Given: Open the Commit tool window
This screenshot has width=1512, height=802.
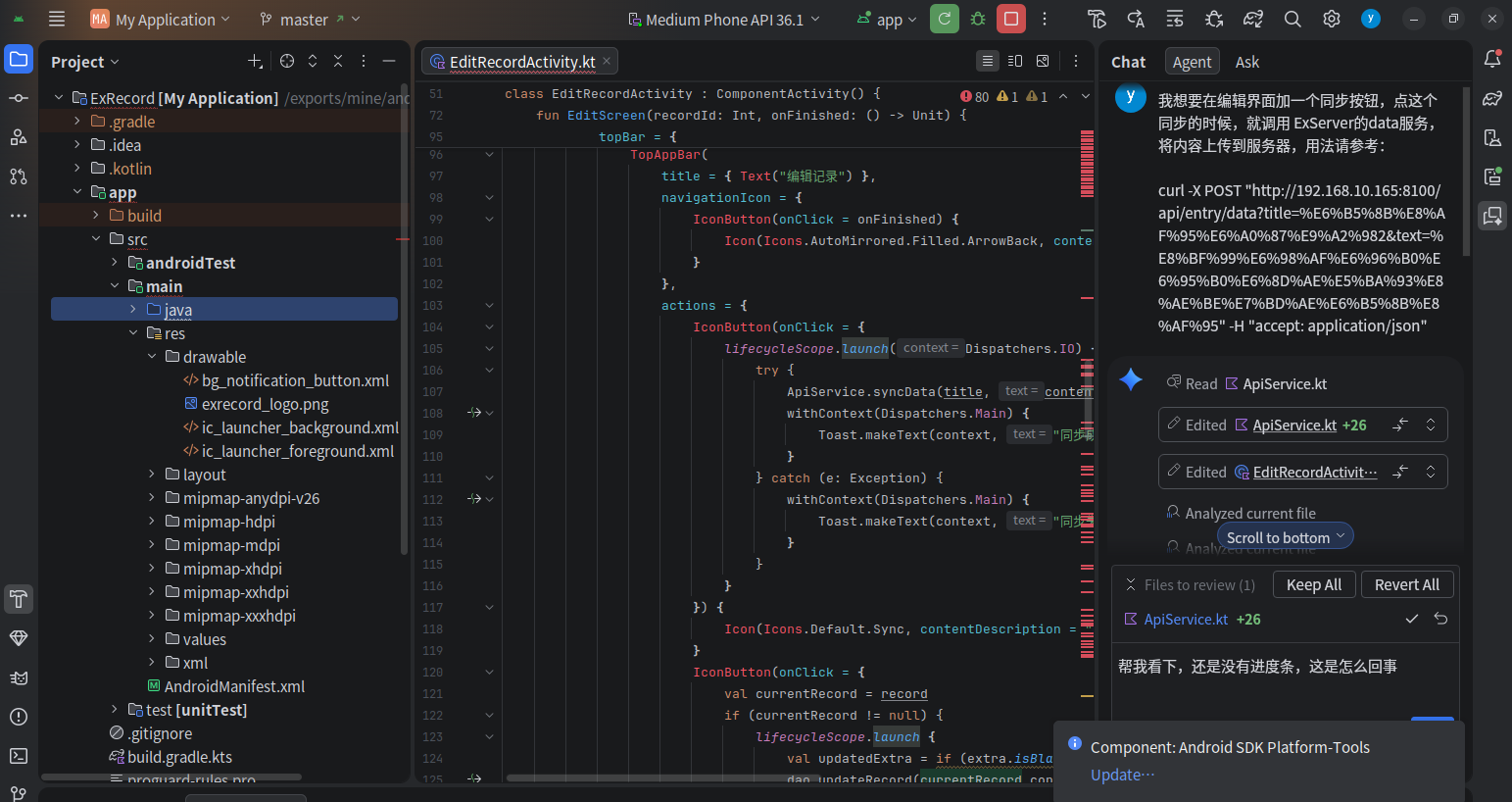Looking at the screenshot, I should point(19,98).
